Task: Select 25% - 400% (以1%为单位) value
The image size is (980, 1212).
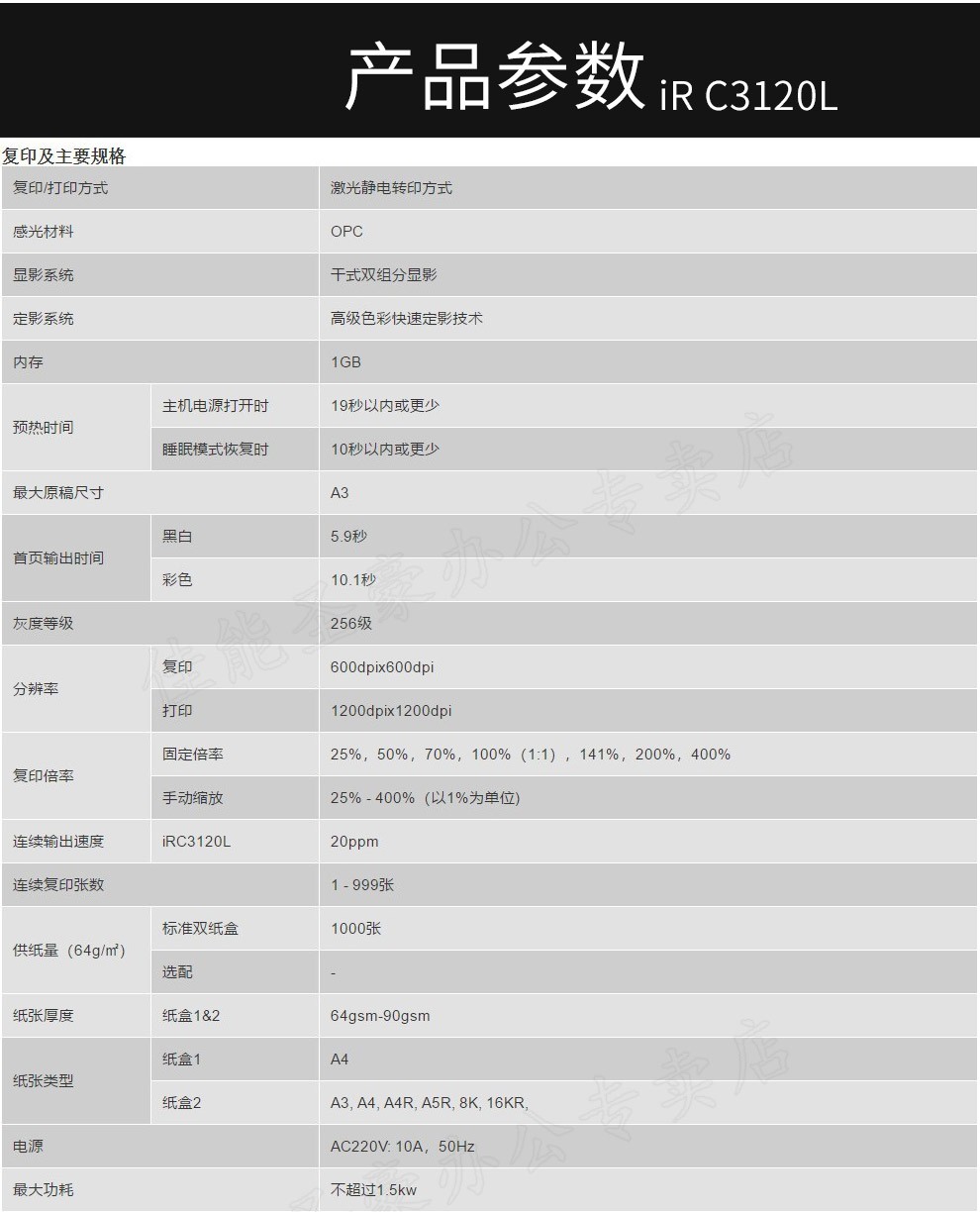Action: (x=426, y=797)
